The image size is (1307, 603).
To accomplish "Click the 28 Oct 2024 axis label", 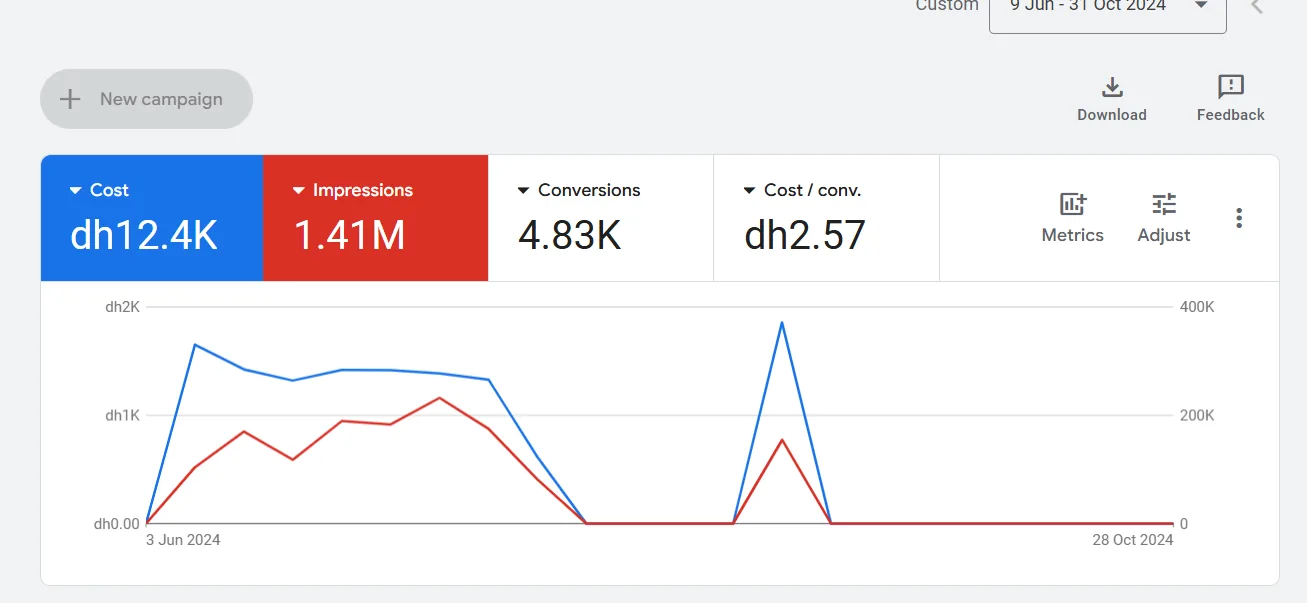I will pyautogui.click(x=1133, y=540).
